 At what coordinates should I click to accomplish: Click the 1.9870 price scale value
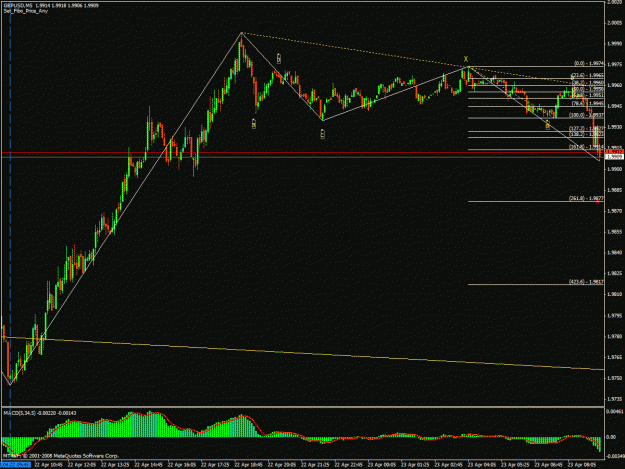tap(614, 211)
